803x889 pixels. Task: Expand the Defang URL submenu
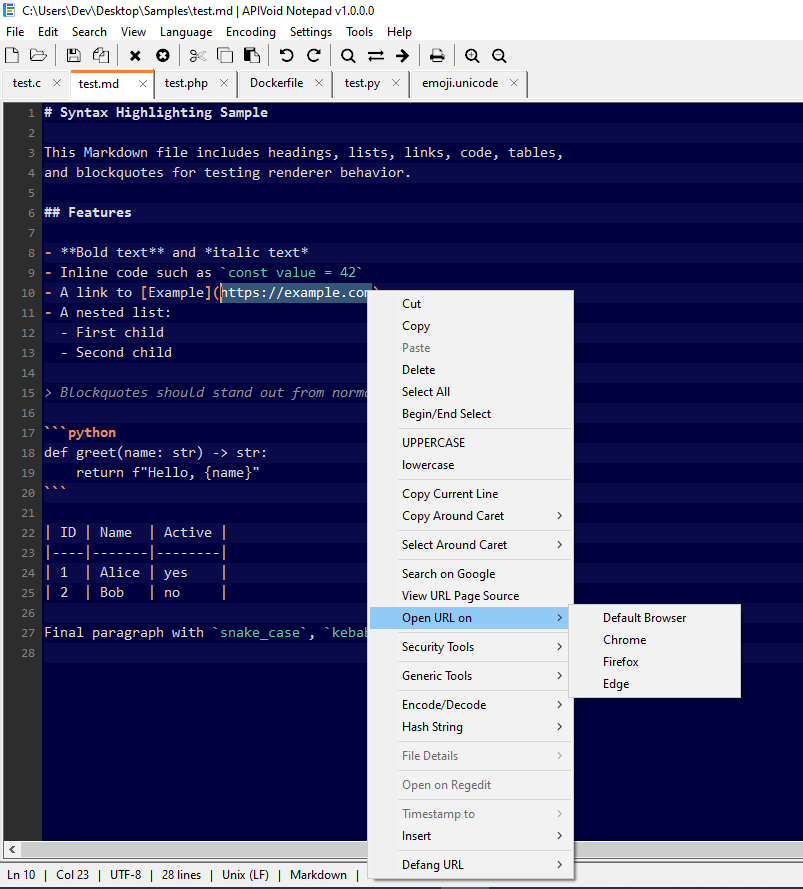click(471, 865)
